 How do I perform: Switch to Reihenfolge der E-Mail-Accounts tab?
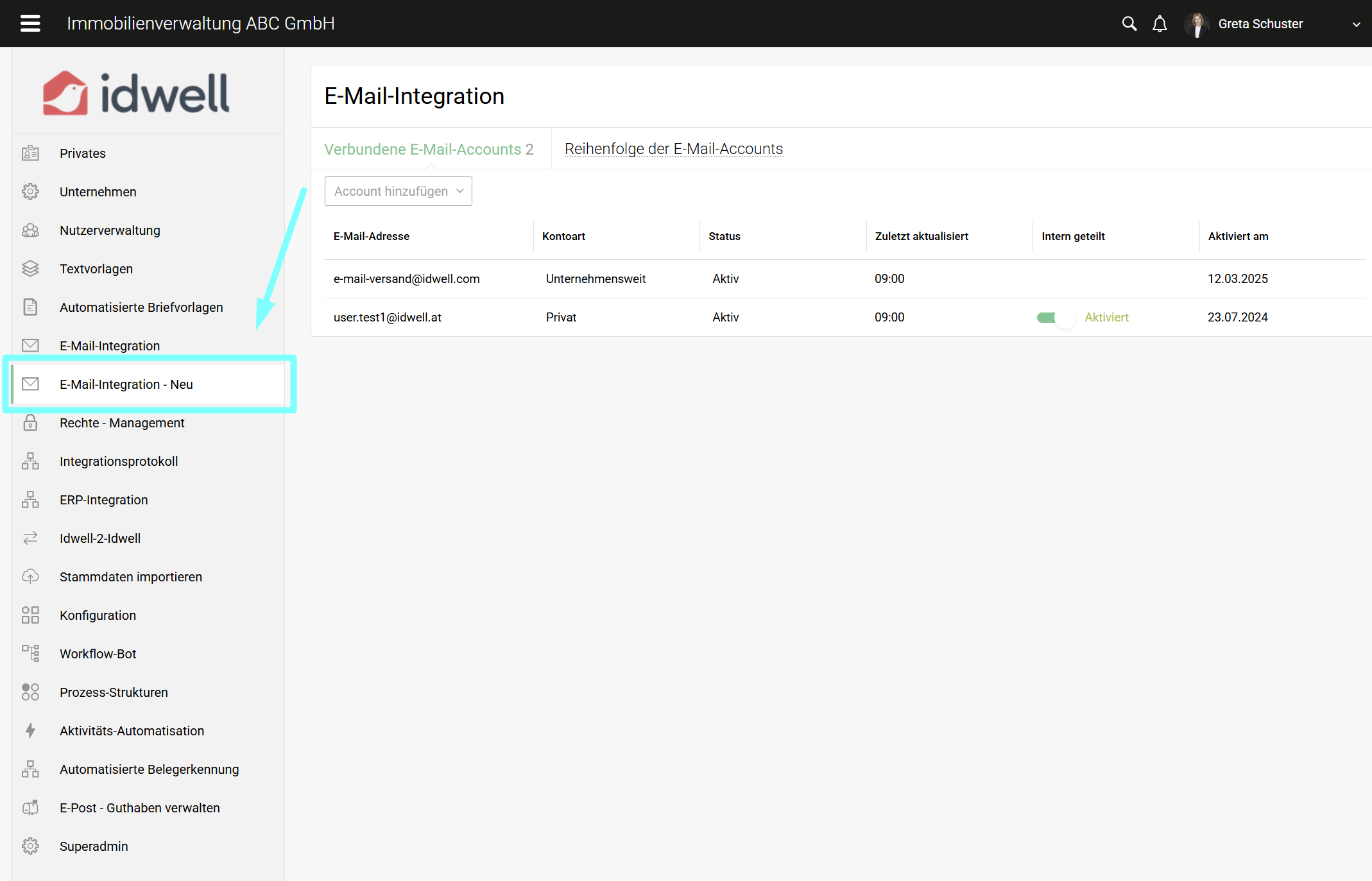(673, 149)
